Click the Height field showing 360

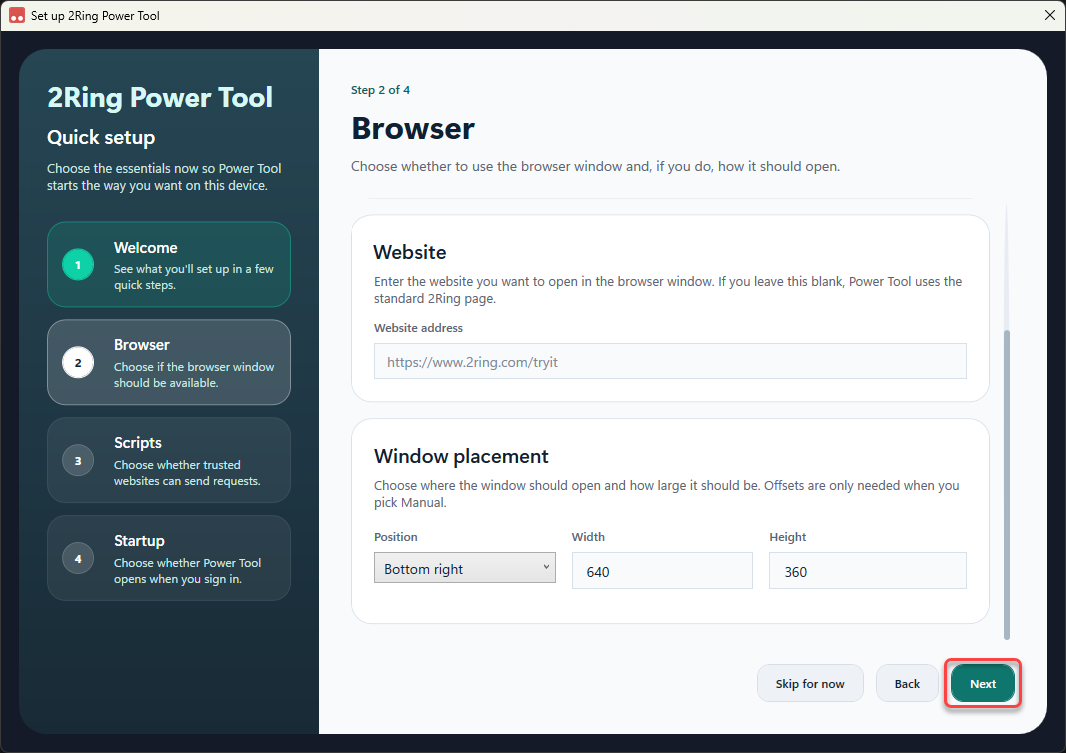pos(867,571)
